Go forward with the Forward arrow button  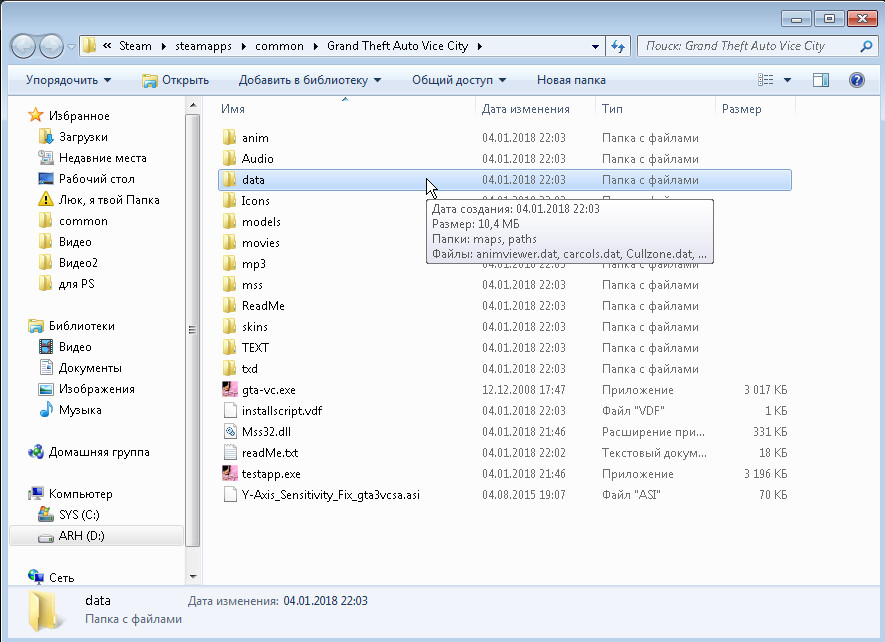[51, 46]
